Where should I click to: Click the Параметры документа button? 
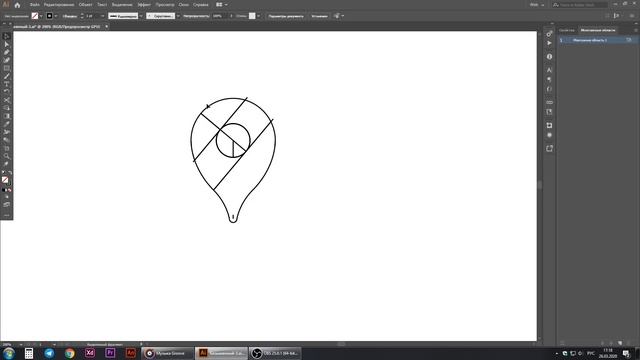(286, 16)
